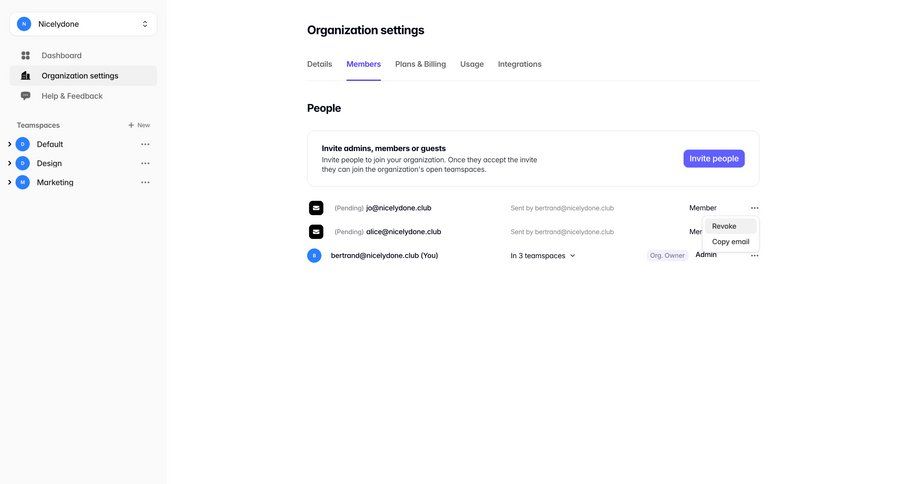Expand the 'In 3 teamspaces' dropdown
The image size is (900, 484).
point(543,256)
